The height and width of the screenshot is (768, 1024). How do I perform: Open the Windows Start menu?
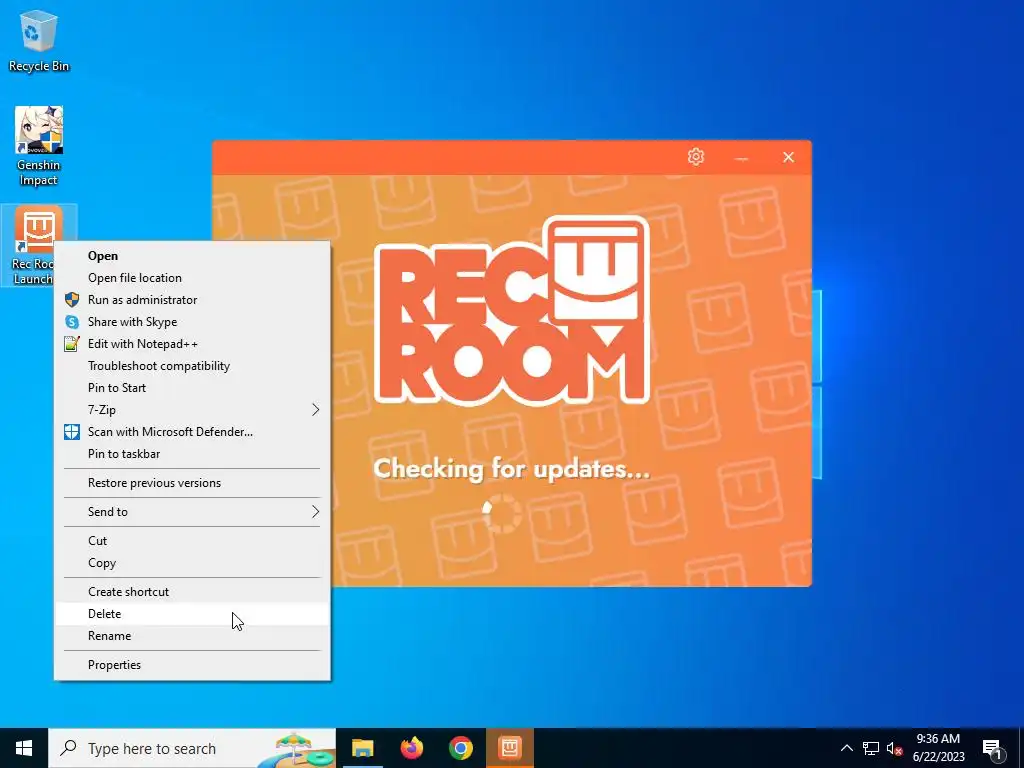coord(24,748)
